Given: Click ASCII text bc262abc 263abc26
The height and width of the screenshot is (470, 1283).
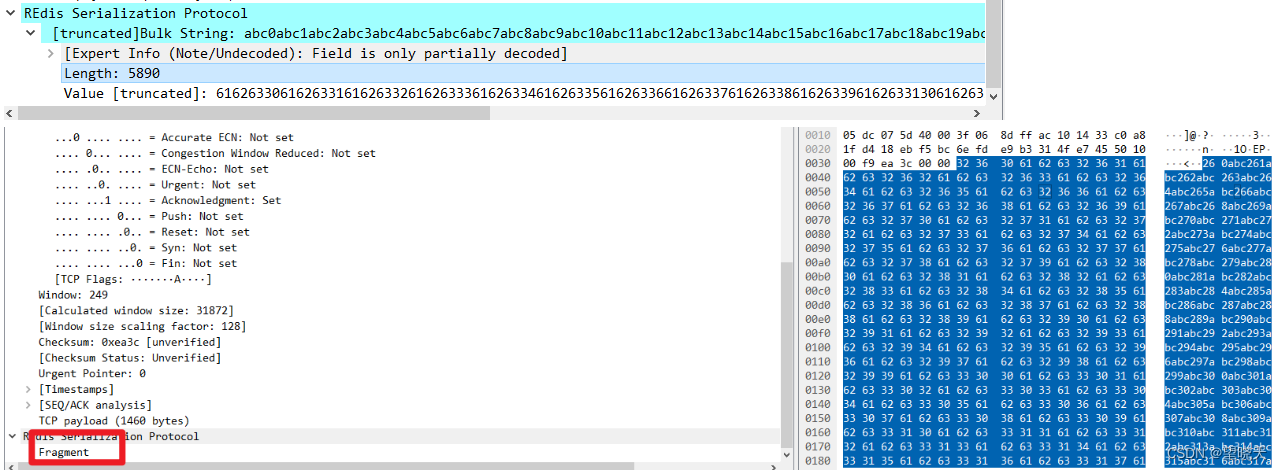Looking at the screenshot, I should 1218,179.
